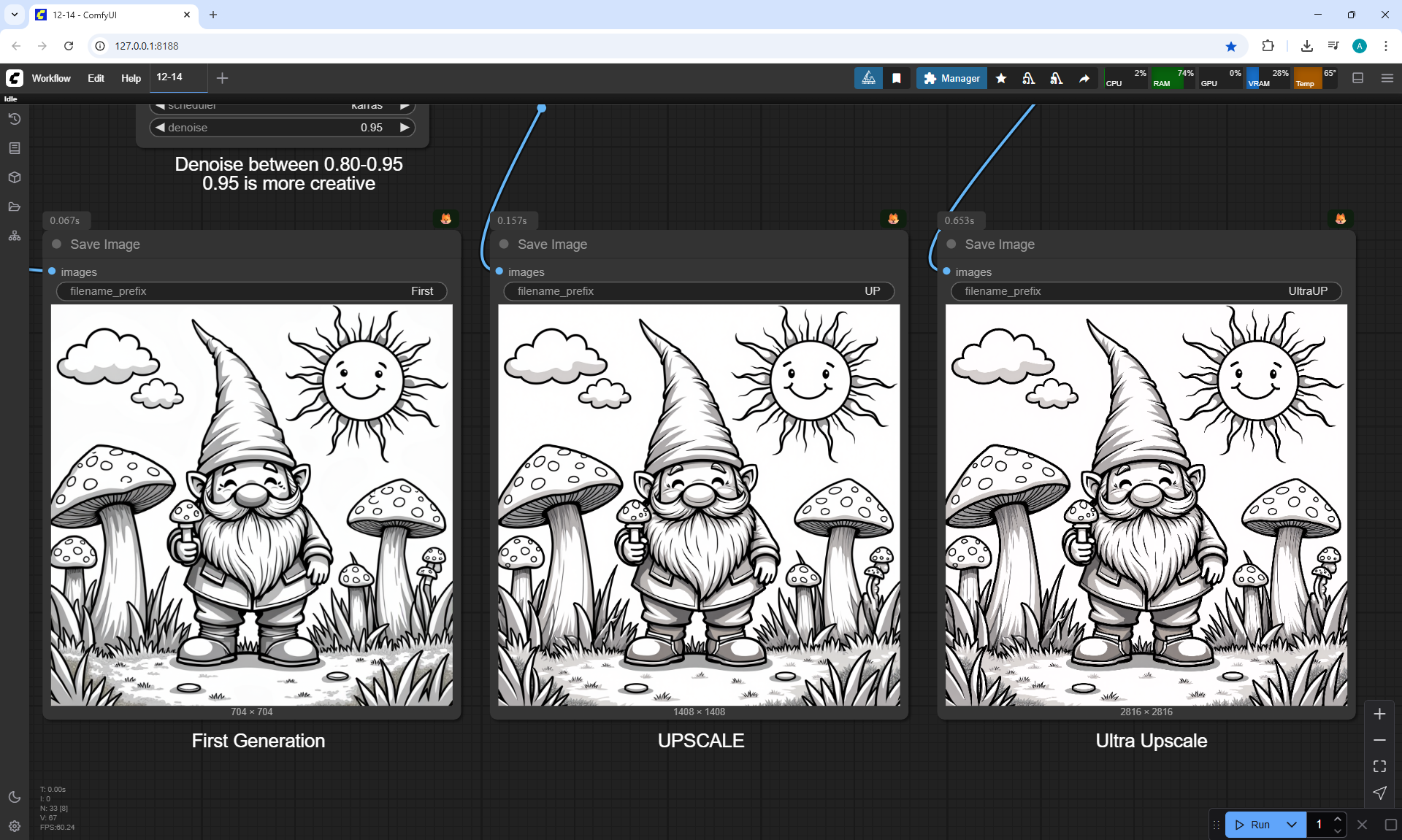The width and height of the screenshot is (1402, 840).
Task: Toggle the bottom panel icon in top bar
Action: (1358, 78)
